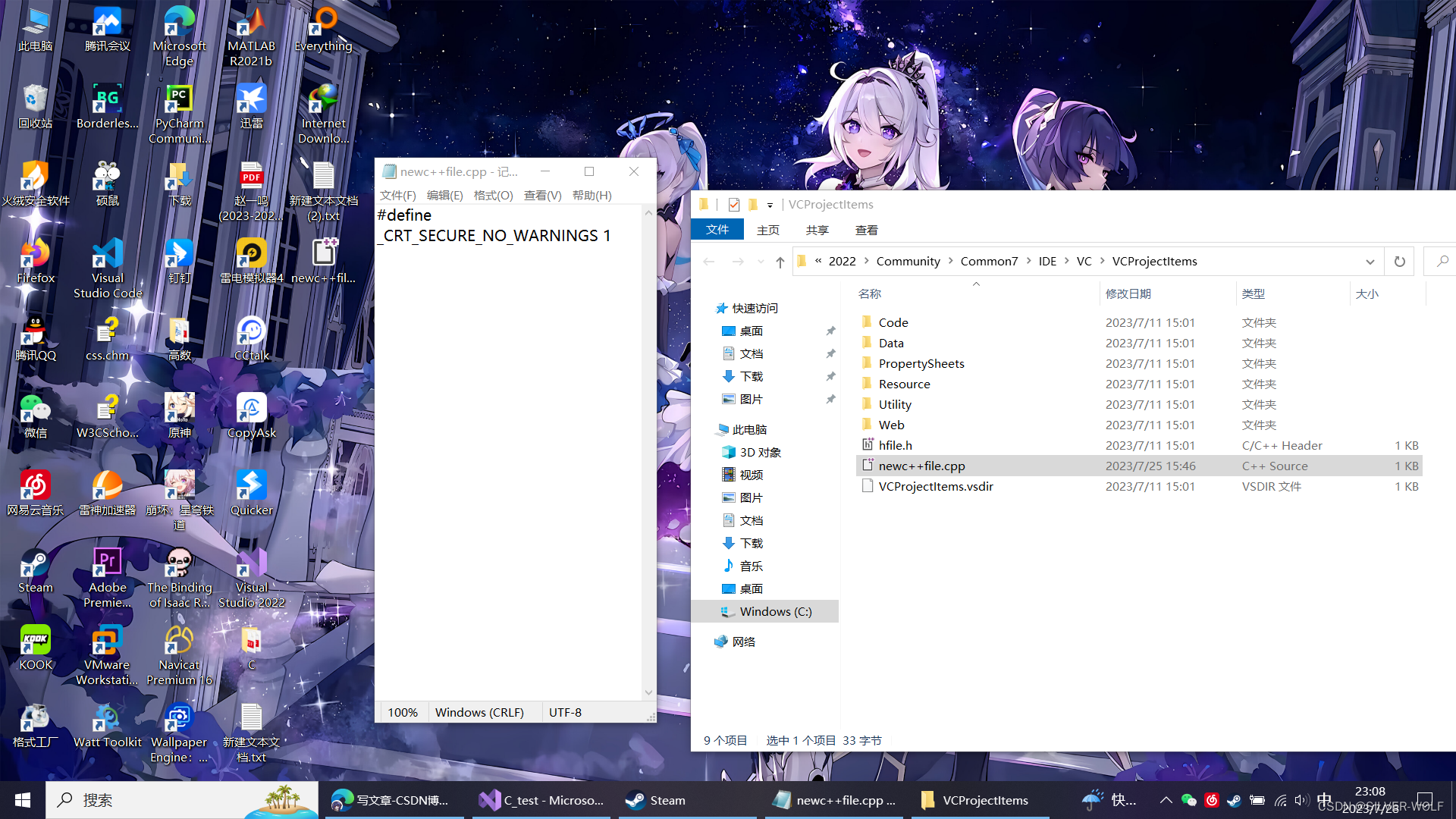Open the 微信 desktop icon

tap(35, 416)
